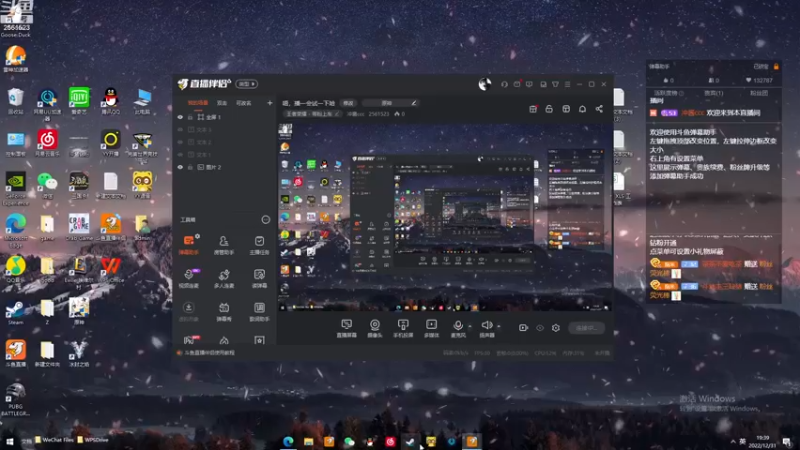Open stream settings gear in bottom bar

point(556,328)
